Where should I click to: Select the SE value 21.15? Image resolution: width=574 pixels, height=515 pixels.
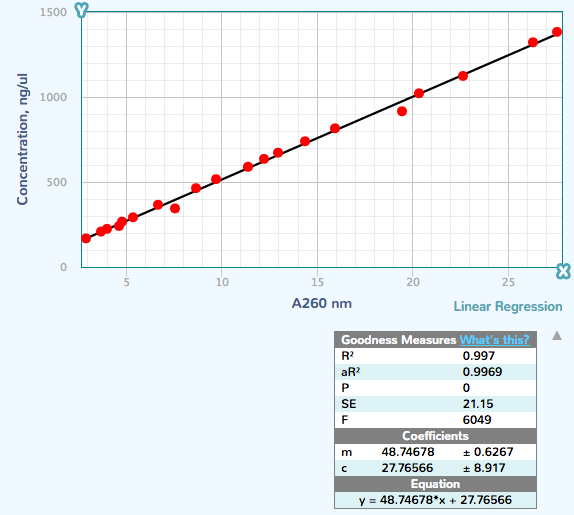click(x=478, y=404)
